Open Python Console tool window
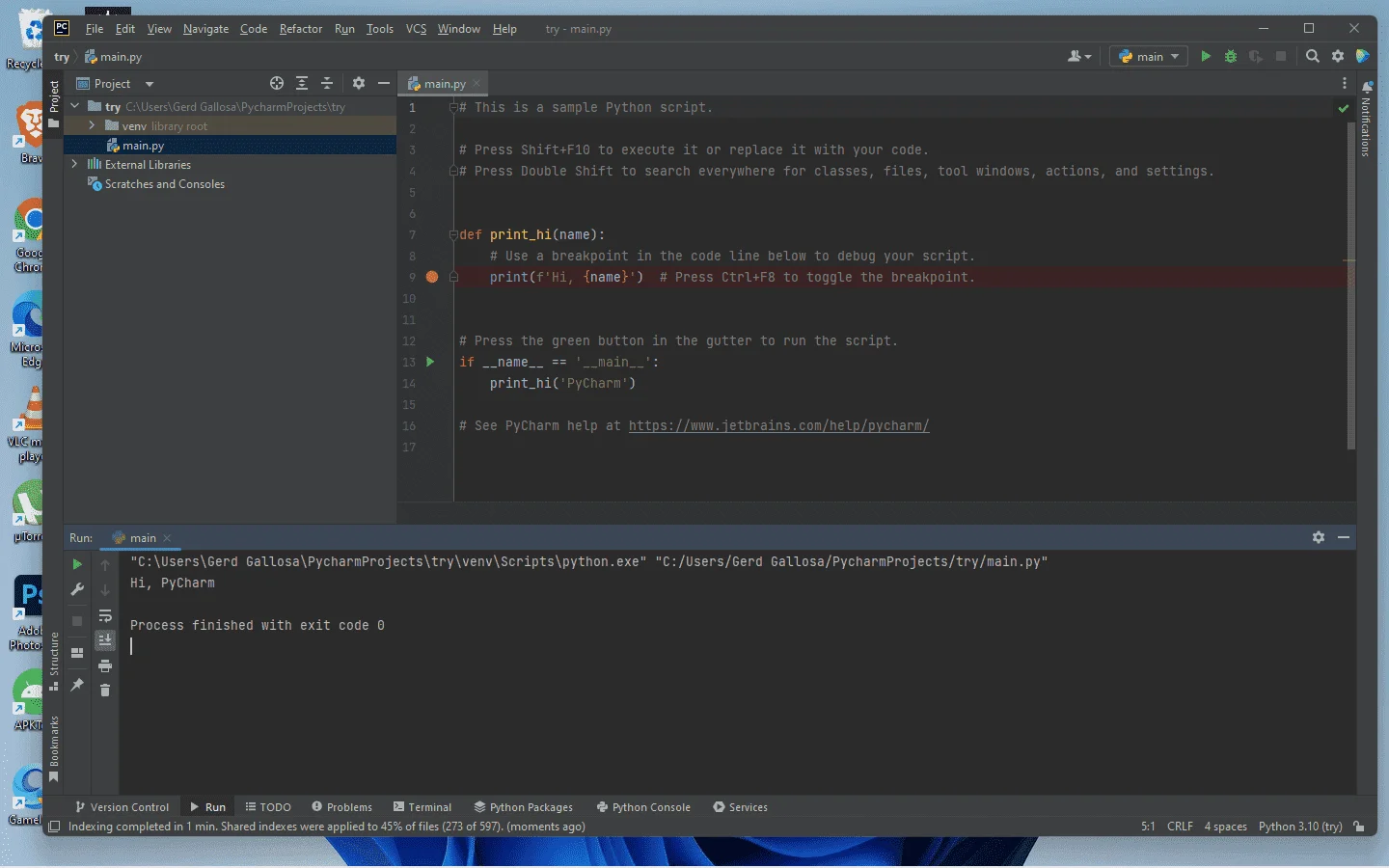Image resolution: width=1389 pixels, height=868 pixels. tap(643, 807)
